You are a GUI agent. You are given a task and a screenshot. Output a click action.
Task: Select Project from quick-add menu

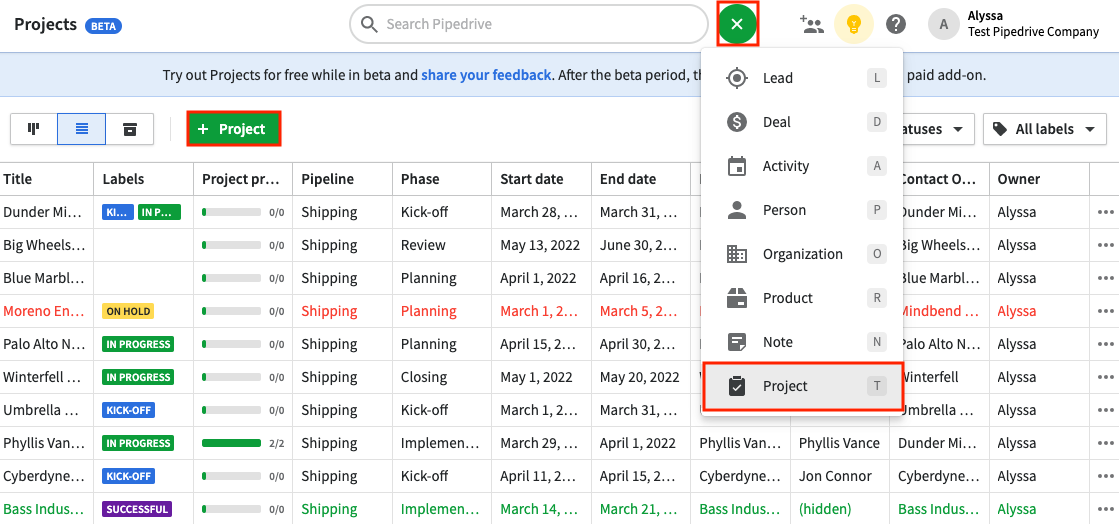click(803, 386)
